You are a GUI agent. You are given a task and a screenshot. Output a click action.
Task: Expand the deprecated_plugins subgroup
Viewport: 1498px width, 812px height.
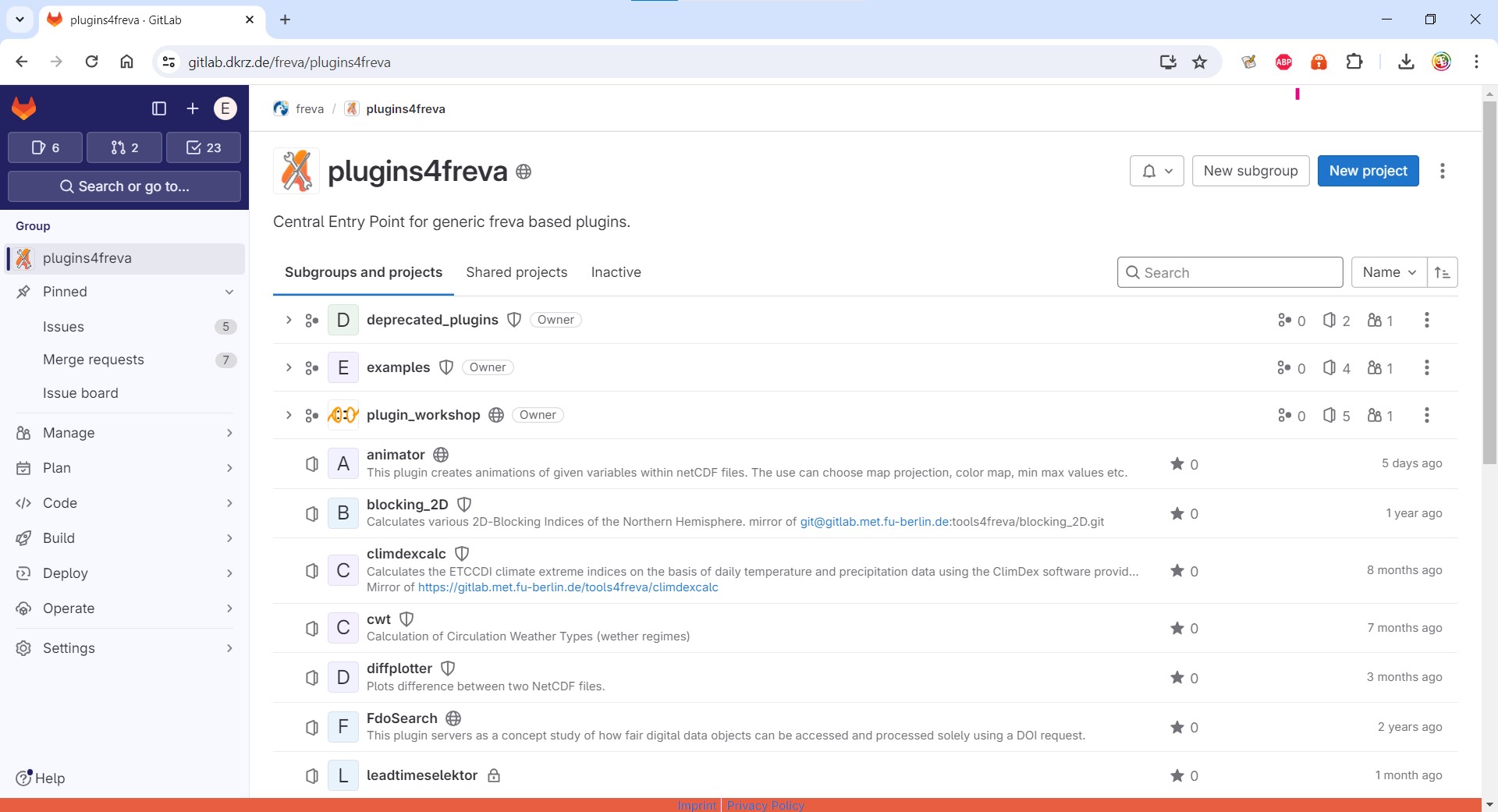pyautogui.click(x=289, y=320)
